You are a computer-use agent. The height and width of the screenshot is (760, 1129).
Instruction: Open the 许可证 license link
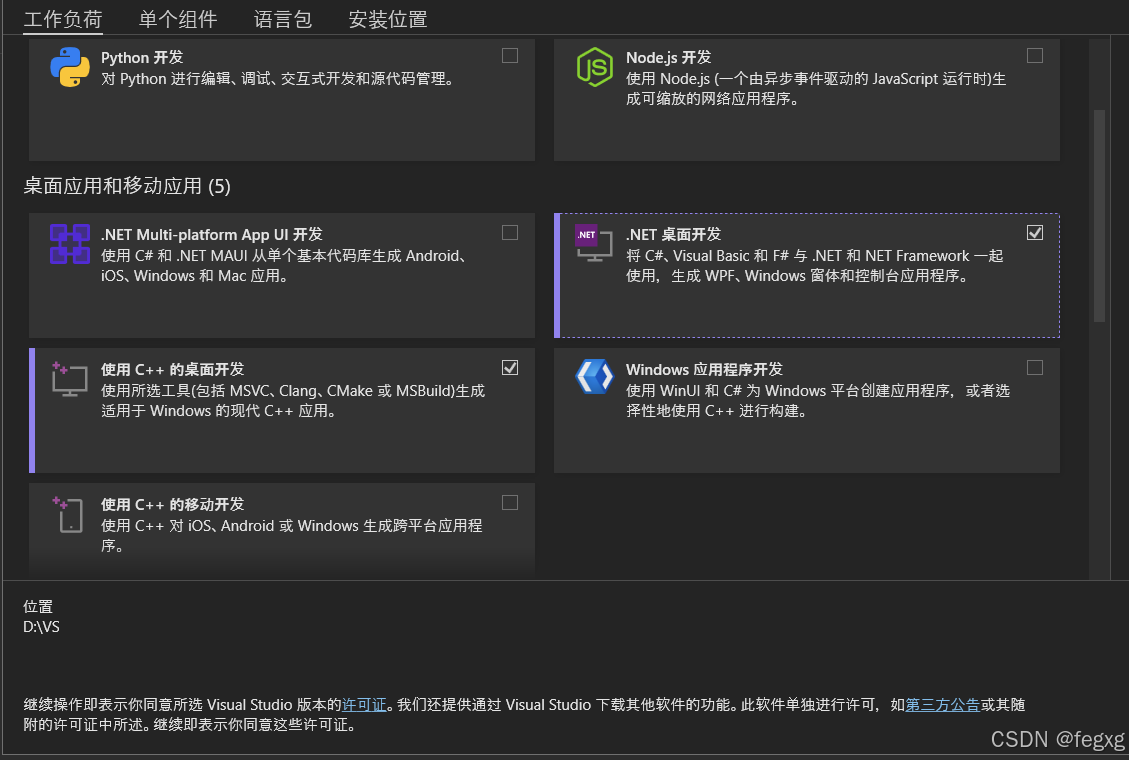pyautogui.click(x=364, y=705)
